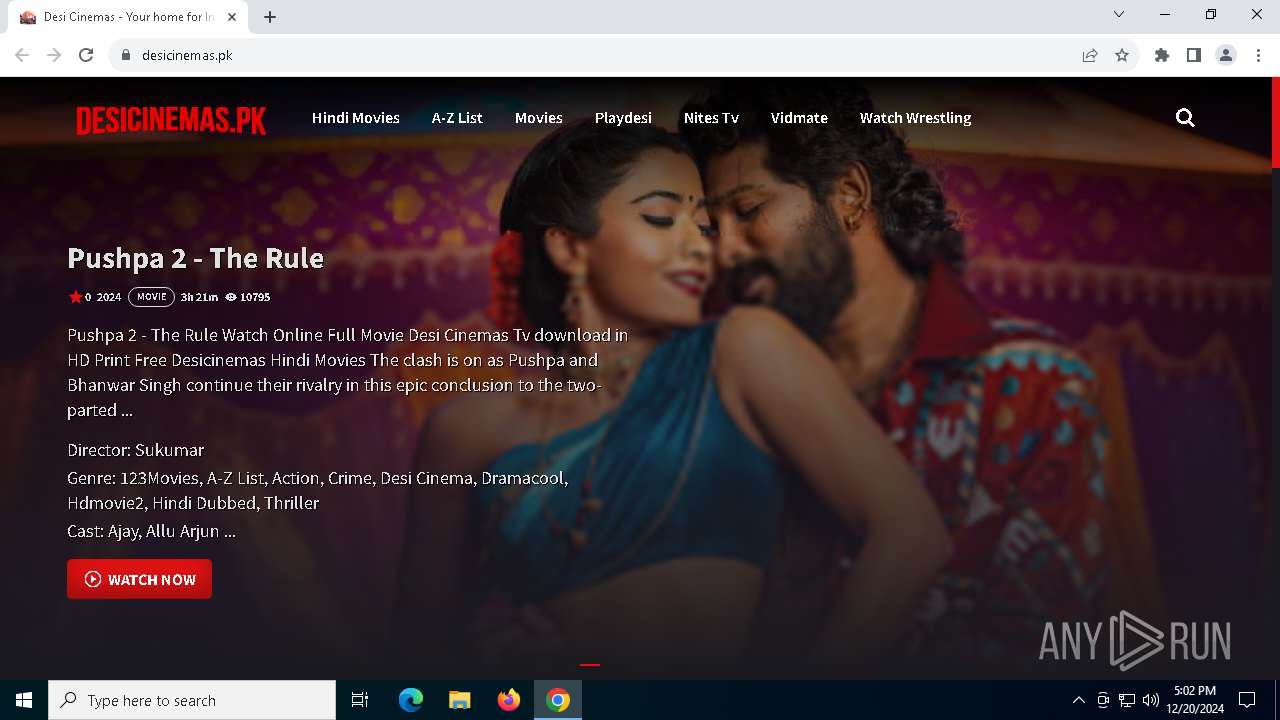This screenshot has width=1280, height=720.
Task: Click the volume speaker tray icon
Action: click(1151, 700)
